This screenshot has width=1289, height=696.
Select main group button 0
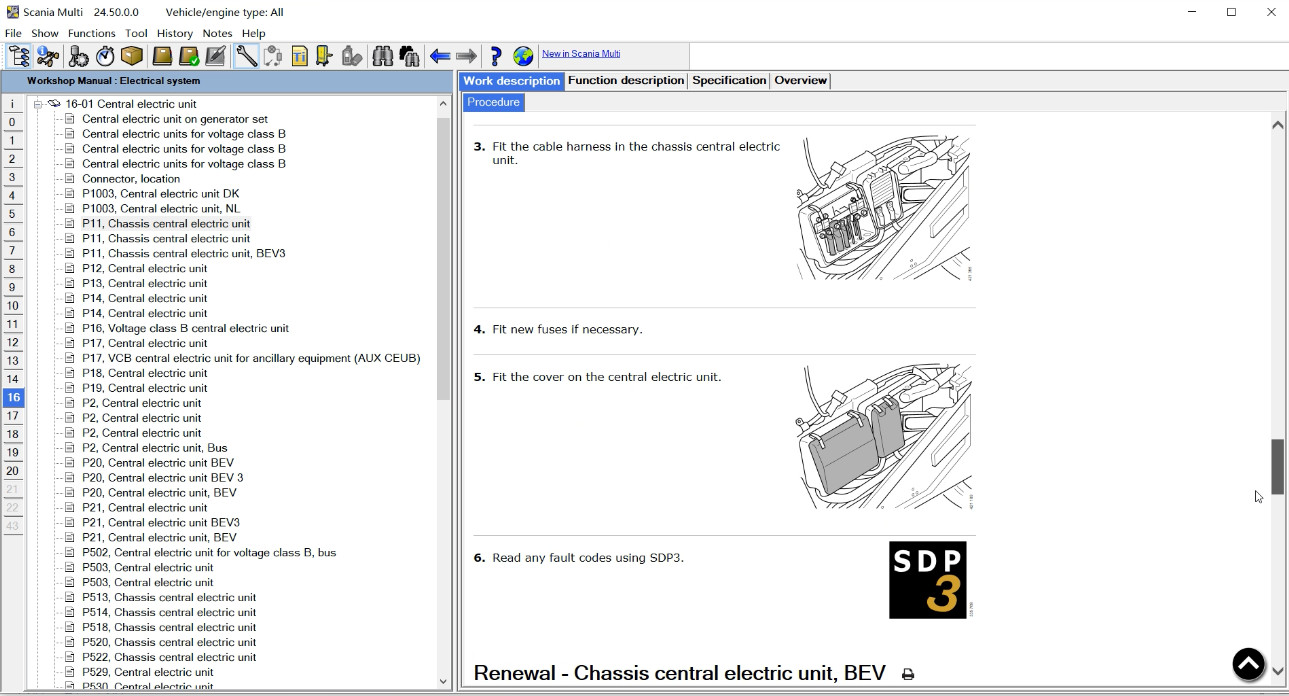pyautogui.click(x=13, y=122)
